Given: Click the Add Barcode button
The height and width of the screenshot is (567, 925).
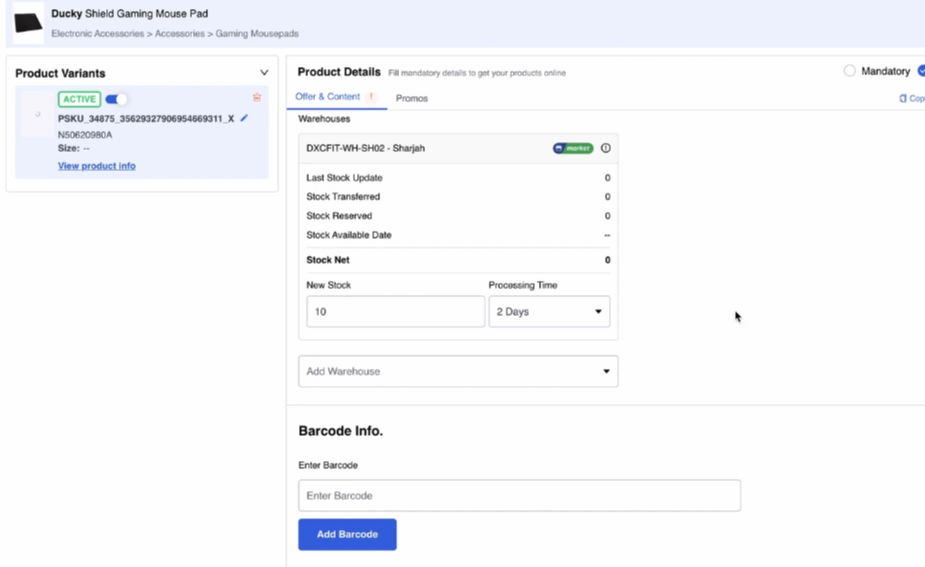Looking at the screenshot, I should click(x=347, y=535).
